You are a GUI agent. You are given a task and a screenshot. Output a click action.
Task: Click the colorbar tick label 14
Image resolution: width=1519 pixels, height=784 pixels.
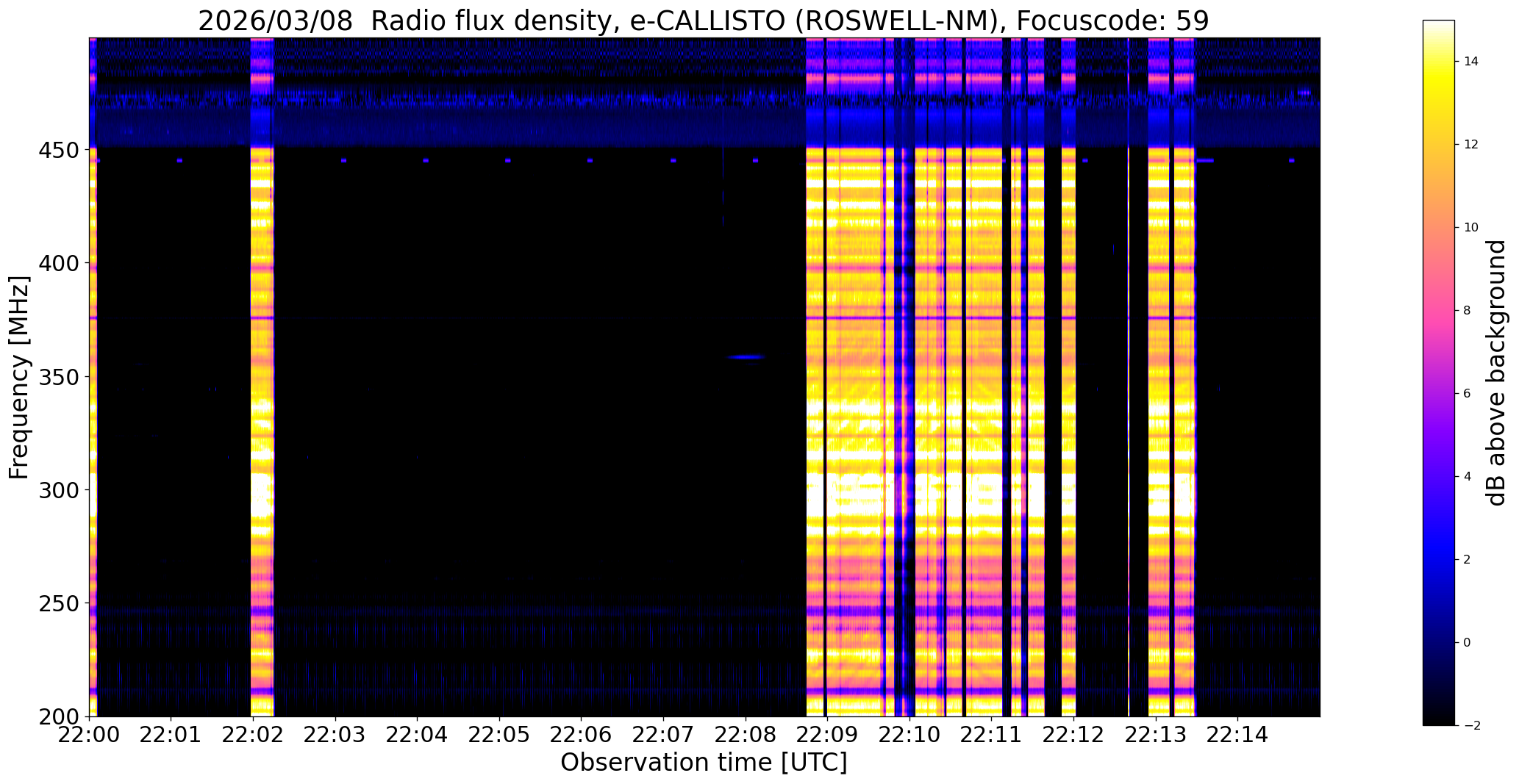[x=1471, y=62]
